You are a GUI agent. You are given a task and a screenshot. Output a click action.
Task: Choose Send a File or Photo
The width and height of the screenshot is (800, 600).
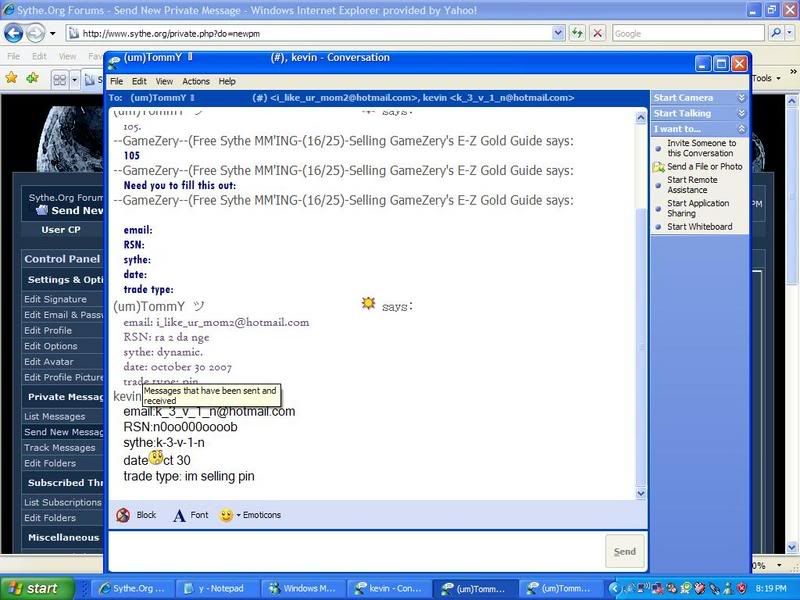tap(704, 166)
